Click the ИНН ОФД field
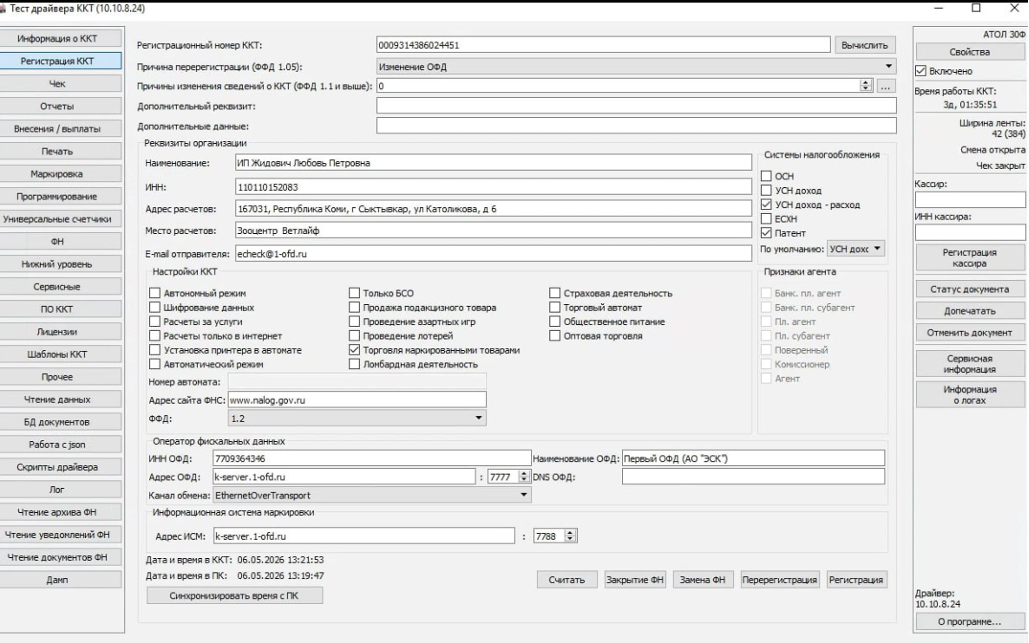 pyautogui.click(x=372, y=459)
